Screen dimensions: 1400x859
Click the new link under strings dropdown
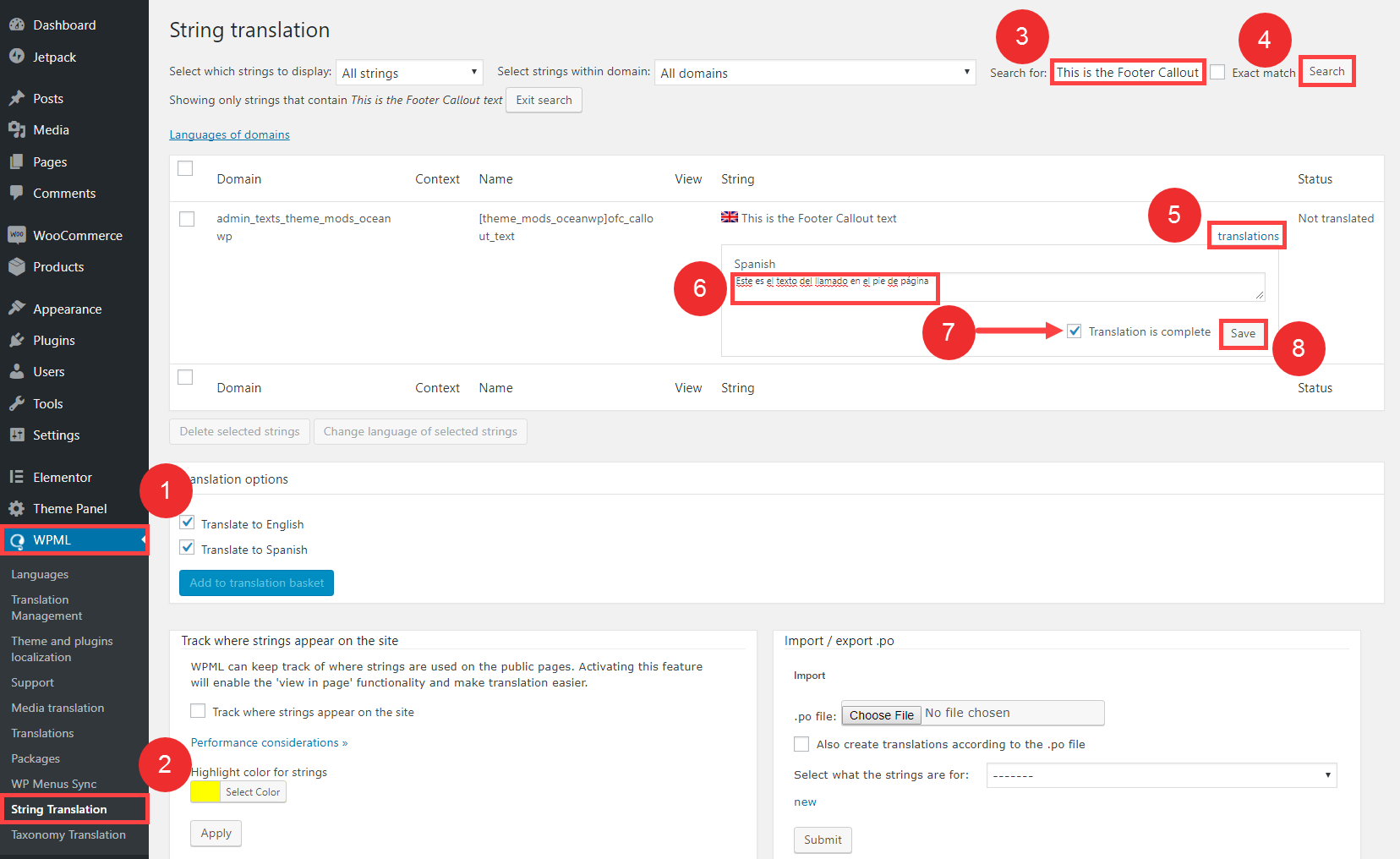805,802
